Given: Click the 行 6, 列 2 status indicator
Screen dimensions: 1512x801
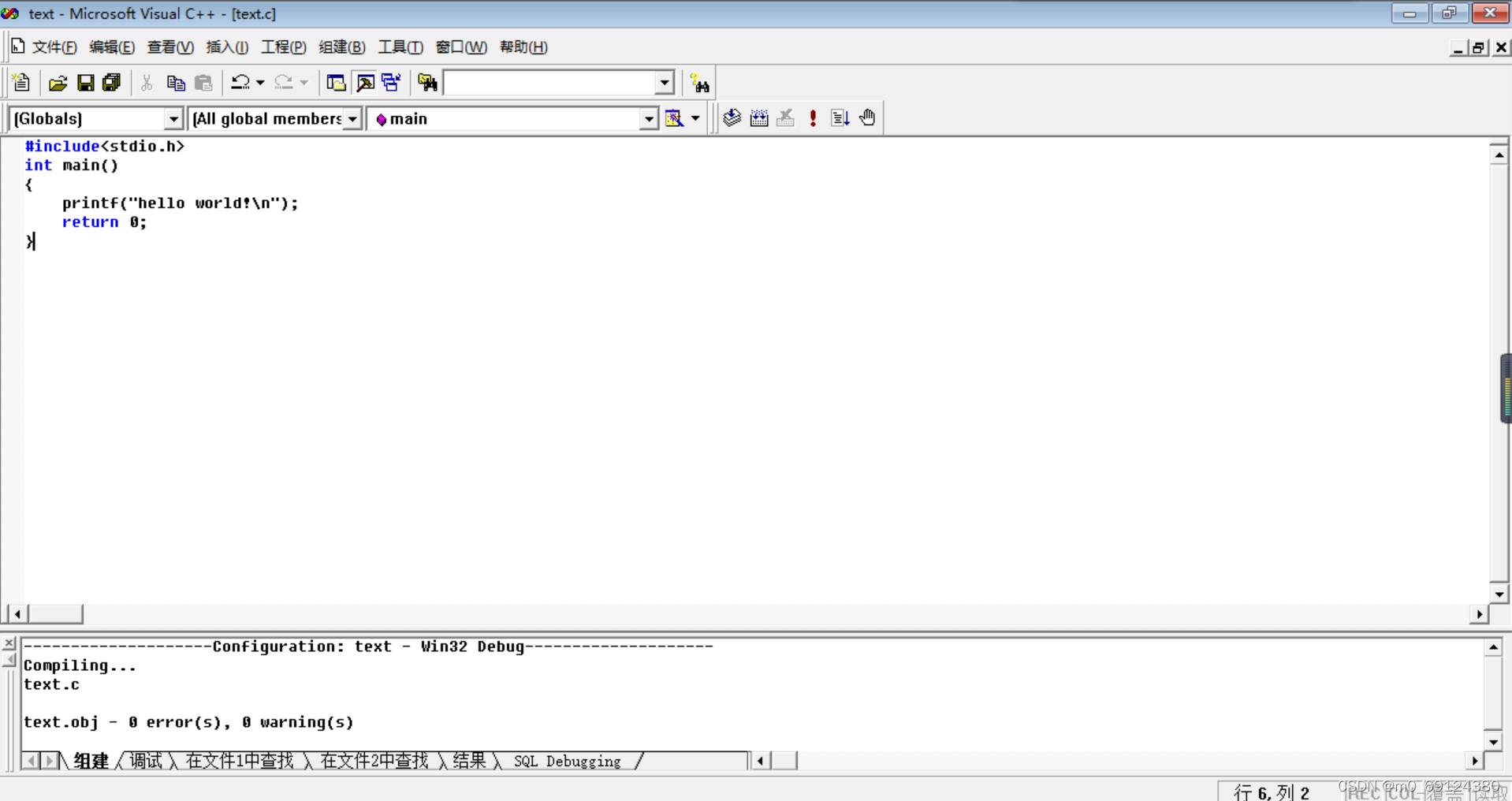Looking at the screenshot, I should pyautogui.click(x=1272, y=792).
